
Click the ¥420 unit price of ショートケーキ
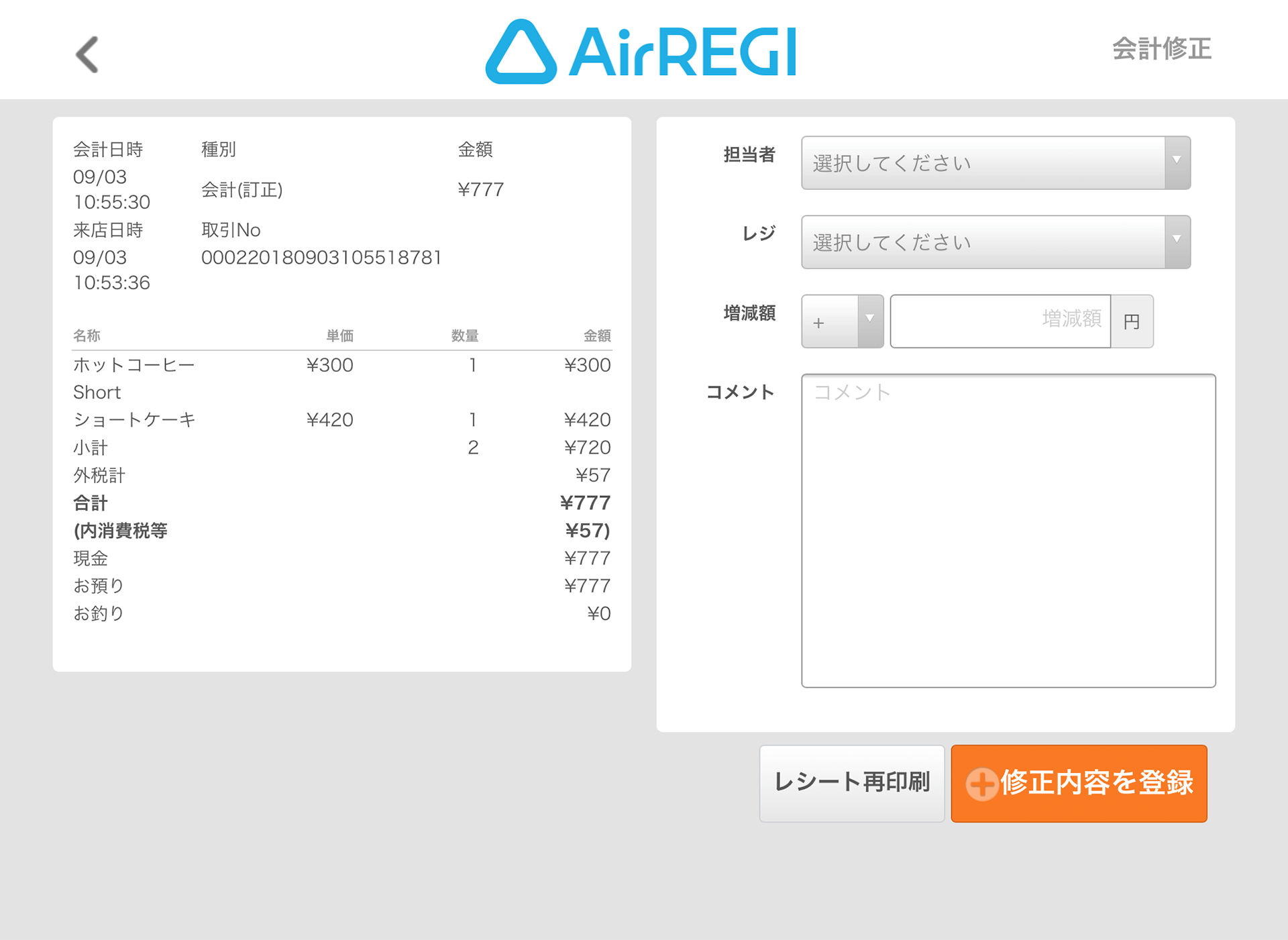329,420
